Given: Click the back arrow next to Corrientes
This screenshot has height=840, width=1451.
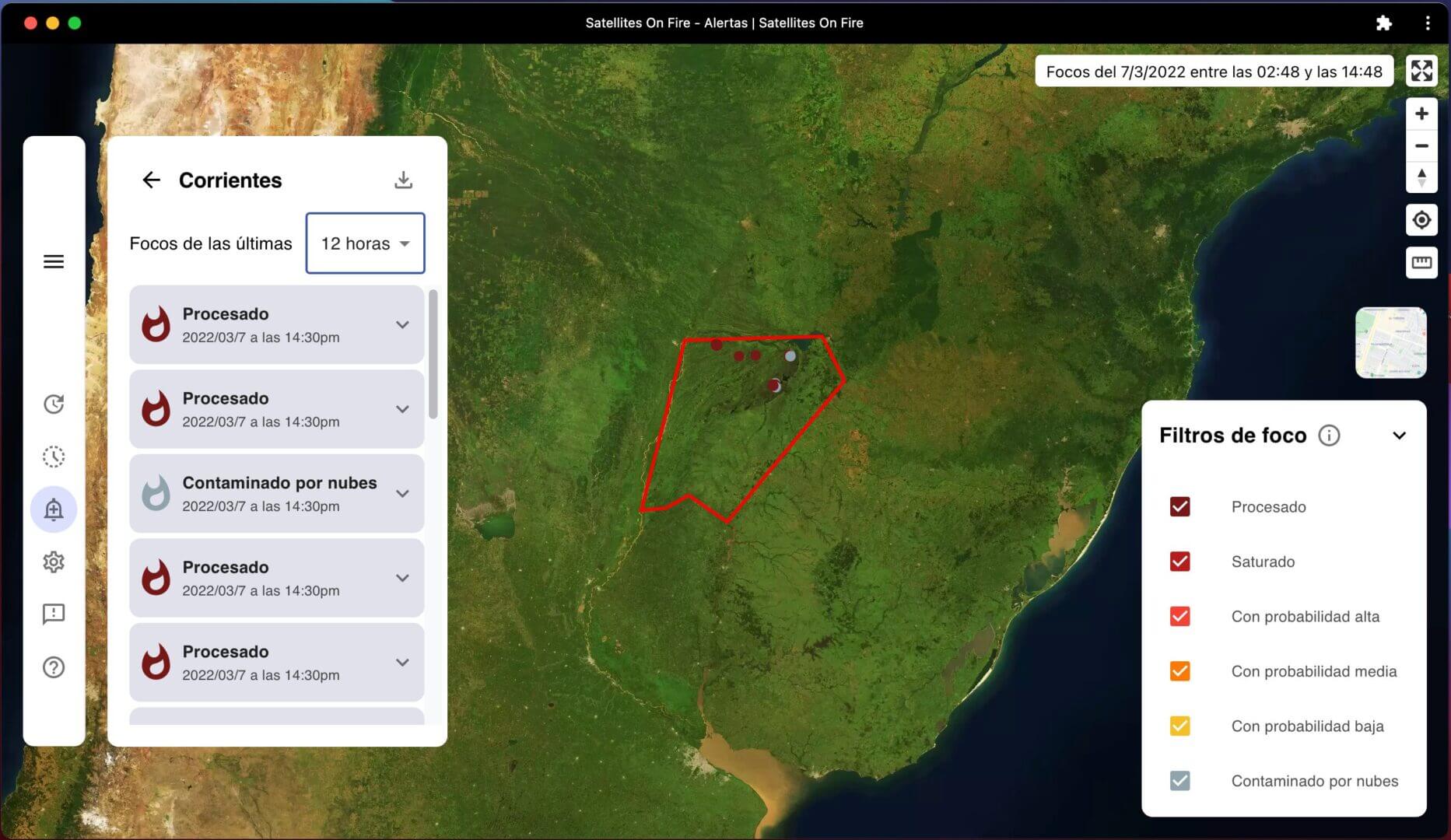Looking at the screenshot, I should pyautogui.click(x=152, y=180).
